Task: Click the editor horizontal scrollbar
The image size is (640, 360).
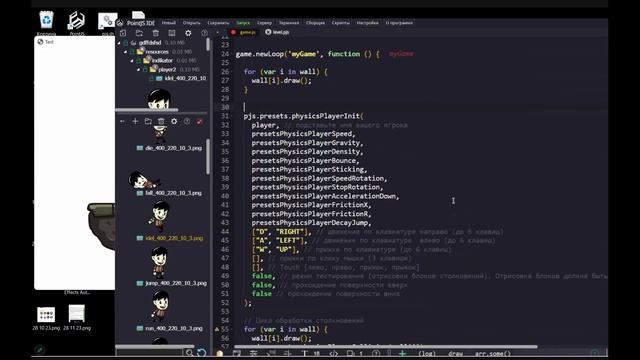Action: [386, 347]
